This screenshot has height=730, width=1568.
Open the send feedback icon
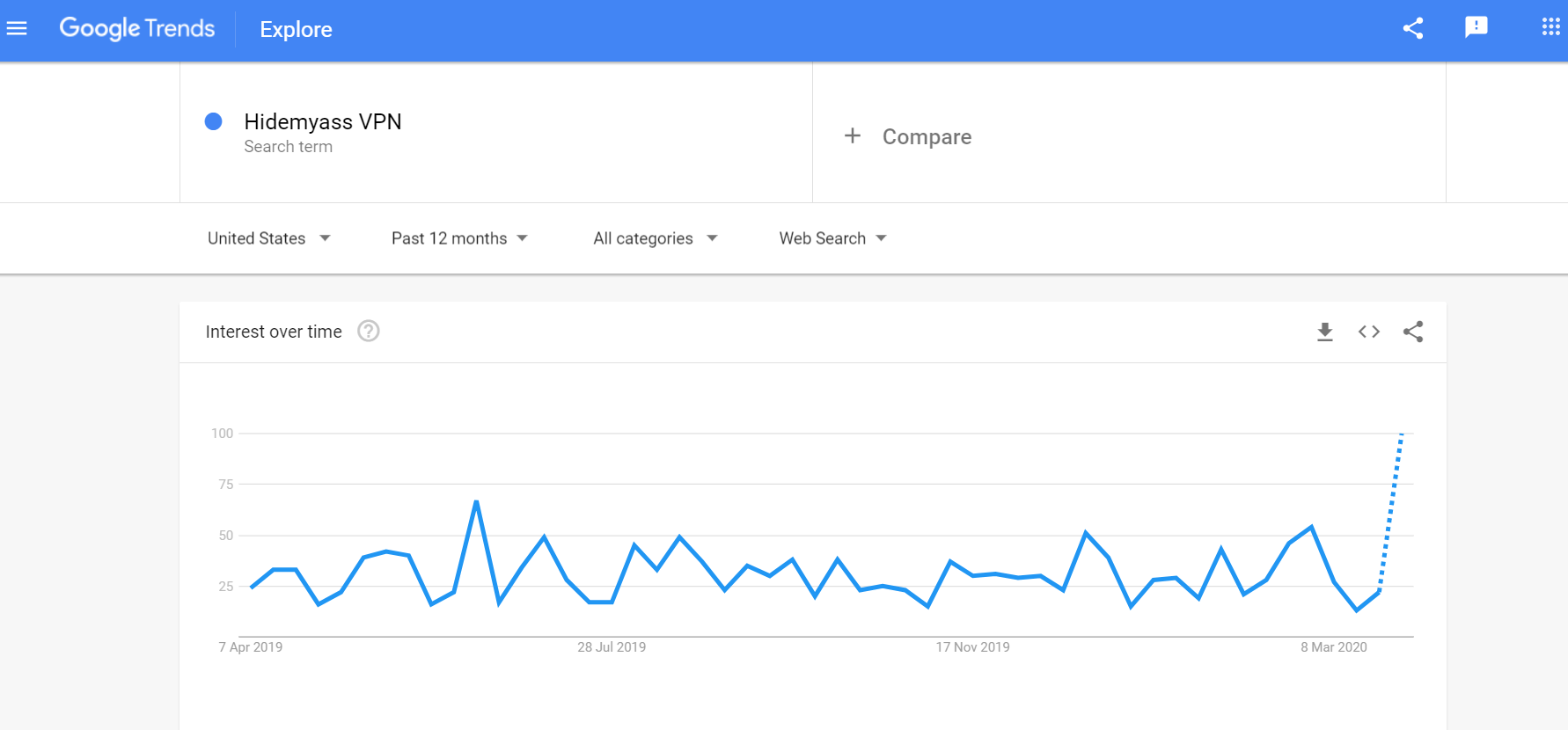point(1476,28)
